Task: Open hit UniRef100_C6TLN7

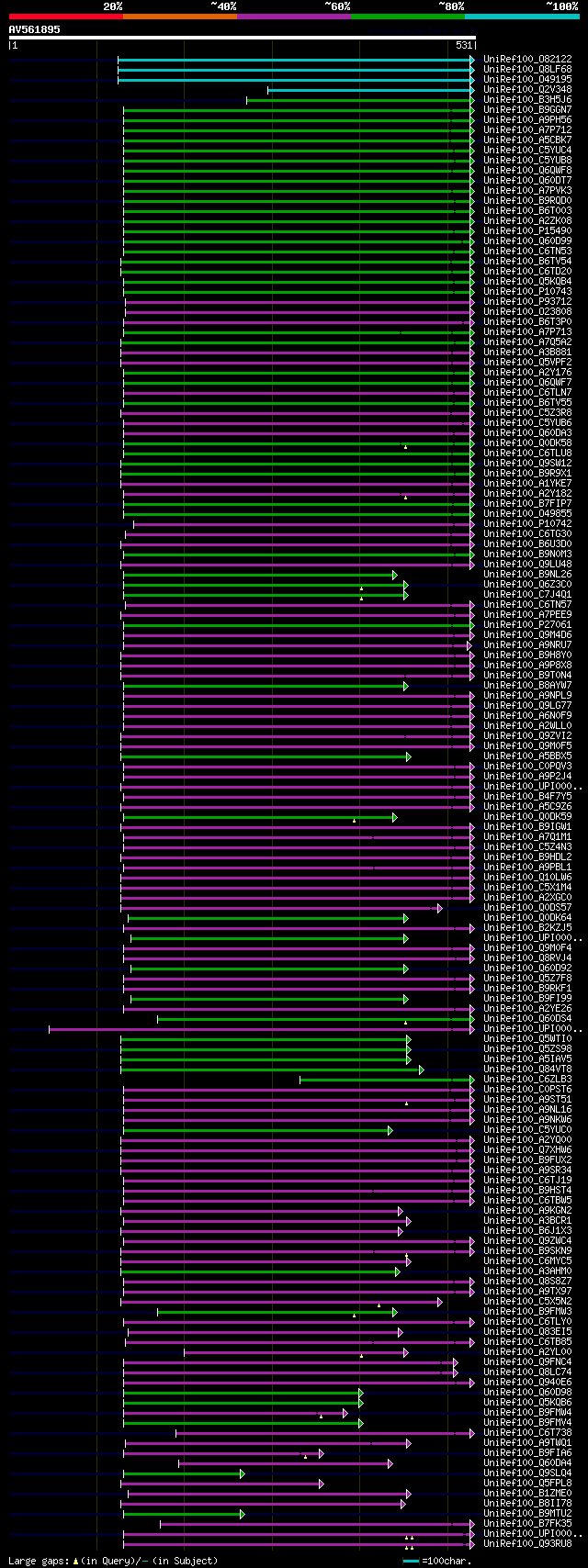Action: click(x=527, y=392)
